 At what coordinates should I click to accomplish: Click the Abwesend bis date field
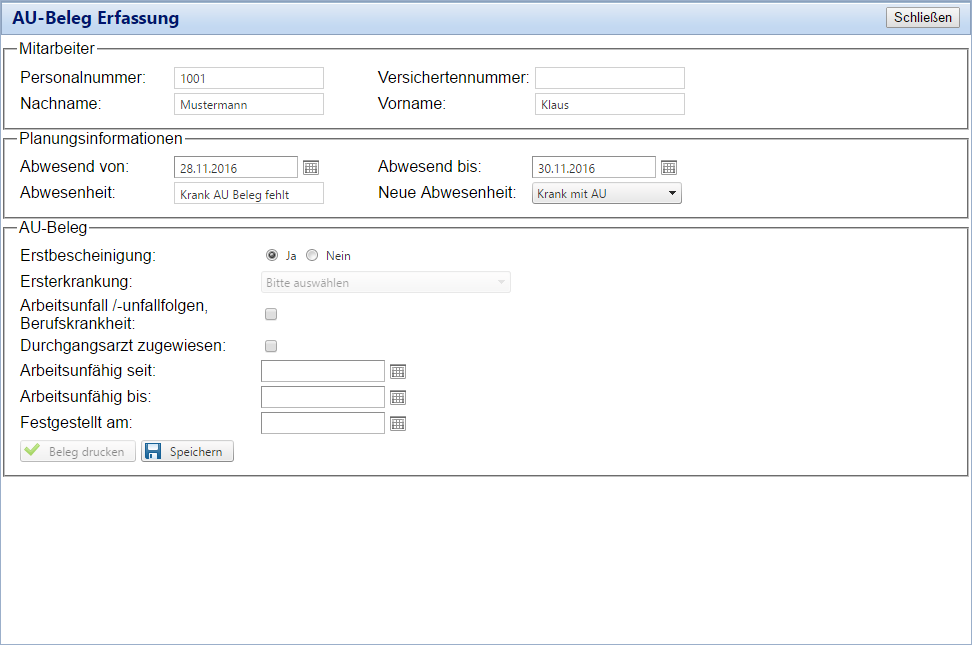tap(594, 167)
